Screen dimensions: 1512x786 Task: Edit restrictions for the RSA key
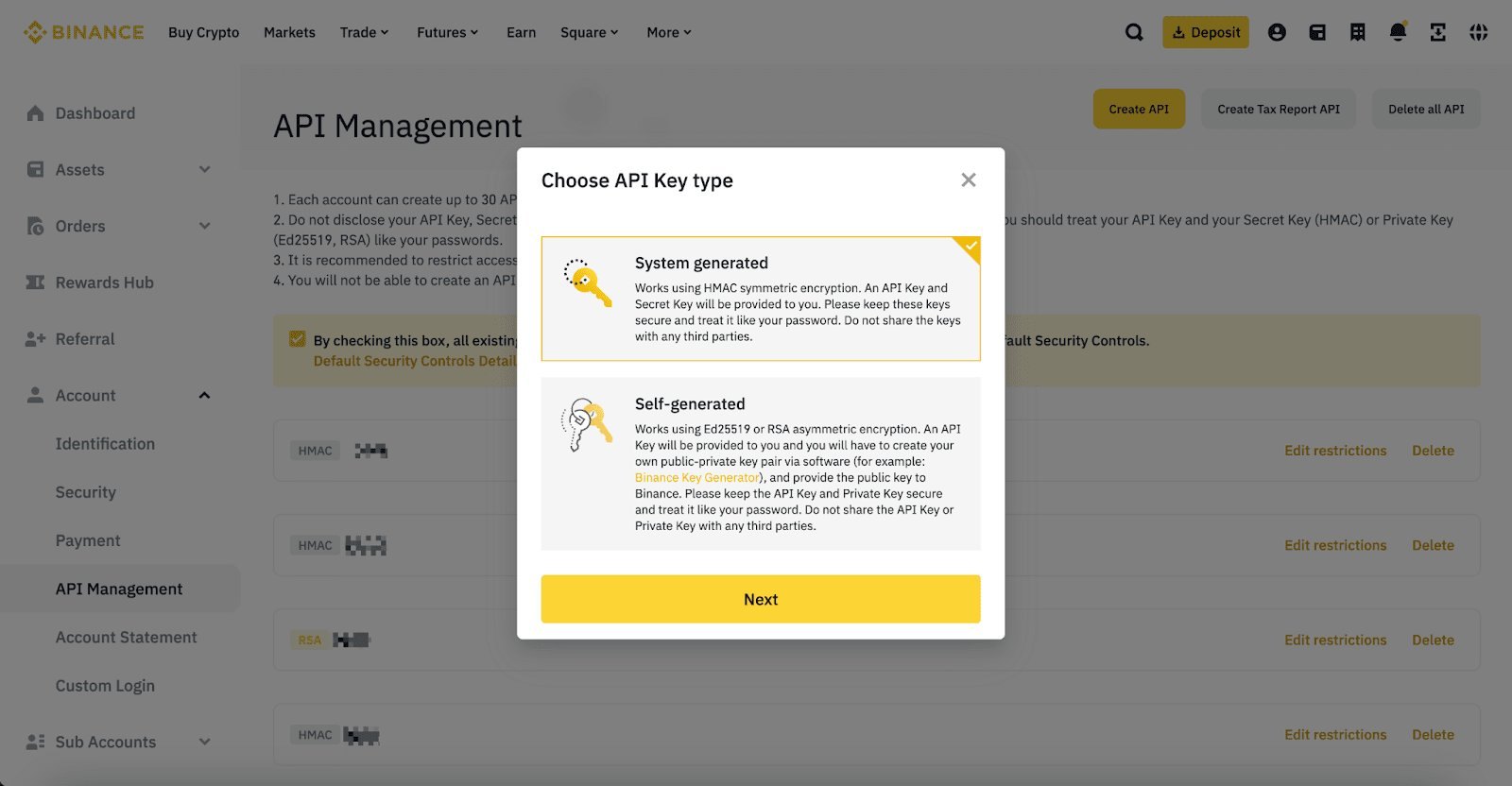(x=1335, y=640)
